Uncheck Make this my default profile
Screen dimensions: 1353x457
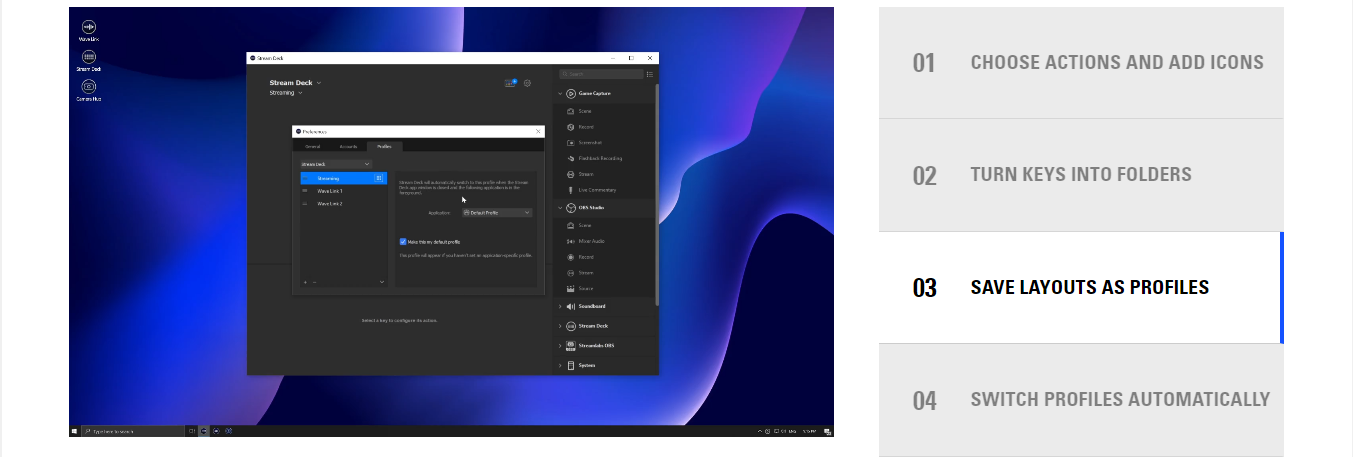click(x=403, y=242)
